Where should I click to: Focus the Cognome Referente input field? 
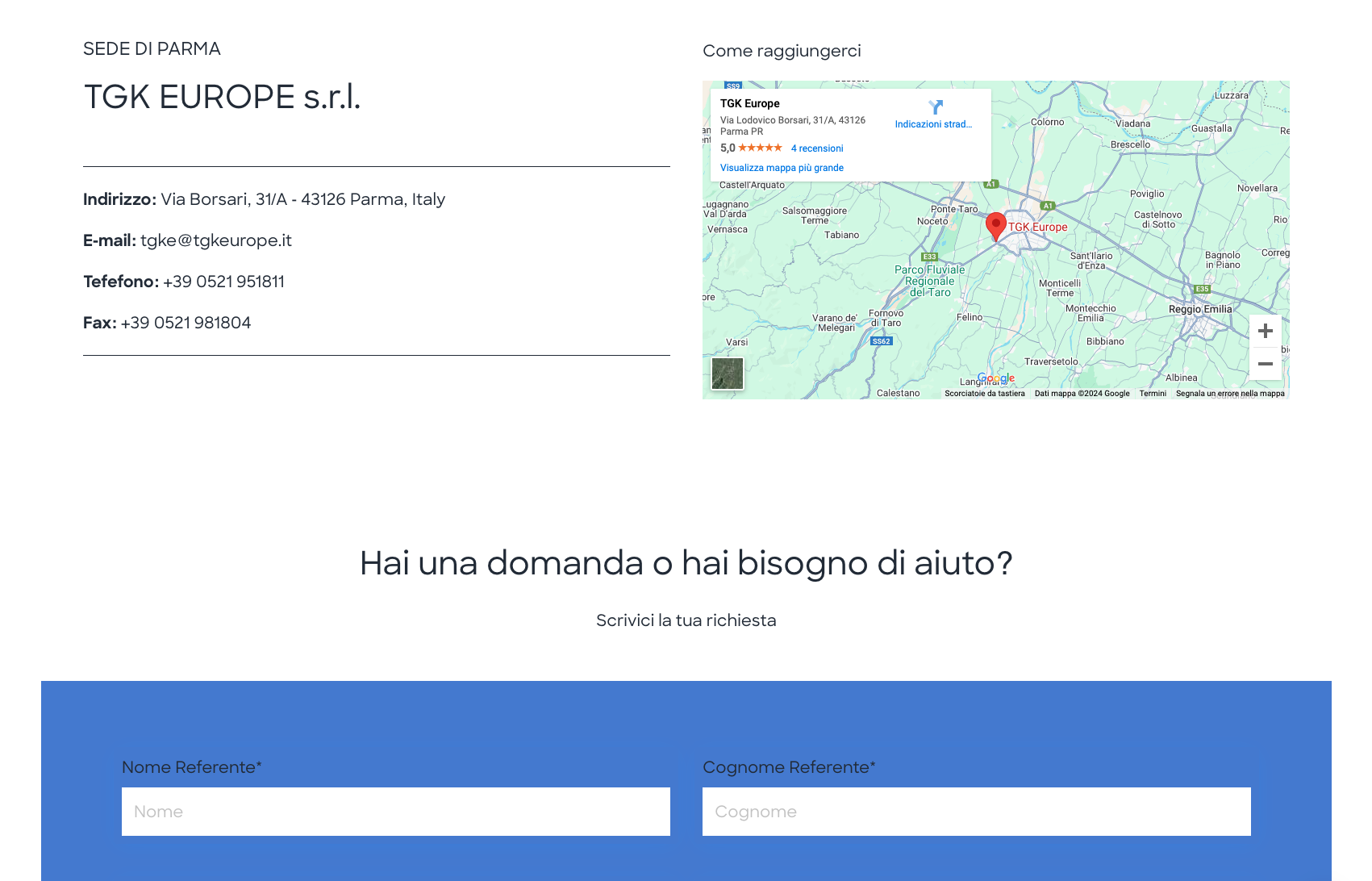(x=977, y=812)
